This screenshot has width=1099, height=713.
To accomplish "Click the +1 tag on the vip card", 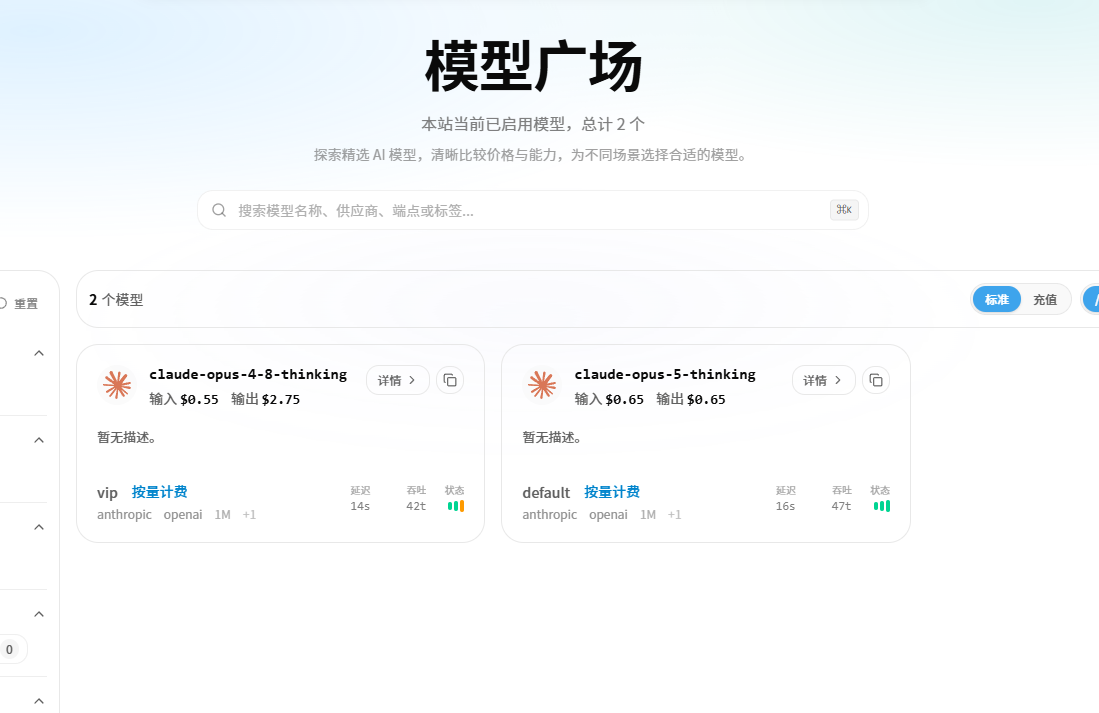I will (x=250, y=515).
